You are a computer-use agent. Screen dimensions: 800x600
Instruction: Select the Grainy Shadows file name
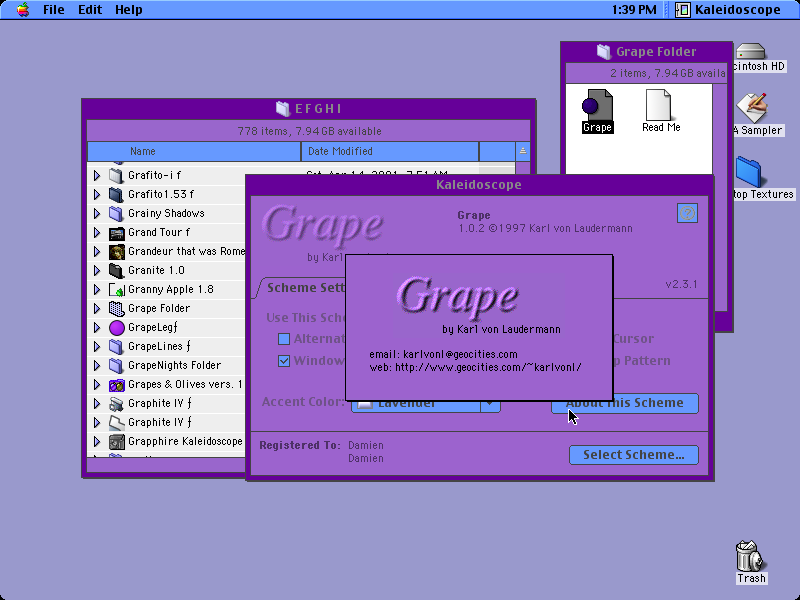[166, 213]
